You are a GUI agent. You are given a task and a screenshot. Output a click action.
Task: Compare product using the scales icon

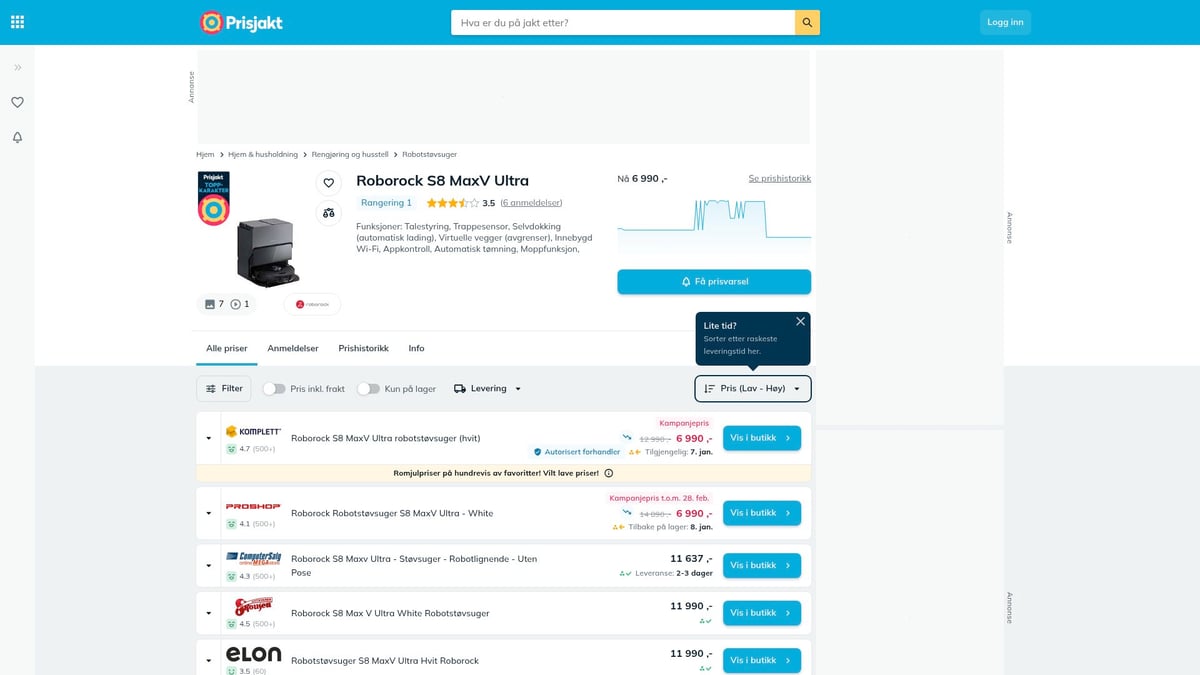coord(328,213)
